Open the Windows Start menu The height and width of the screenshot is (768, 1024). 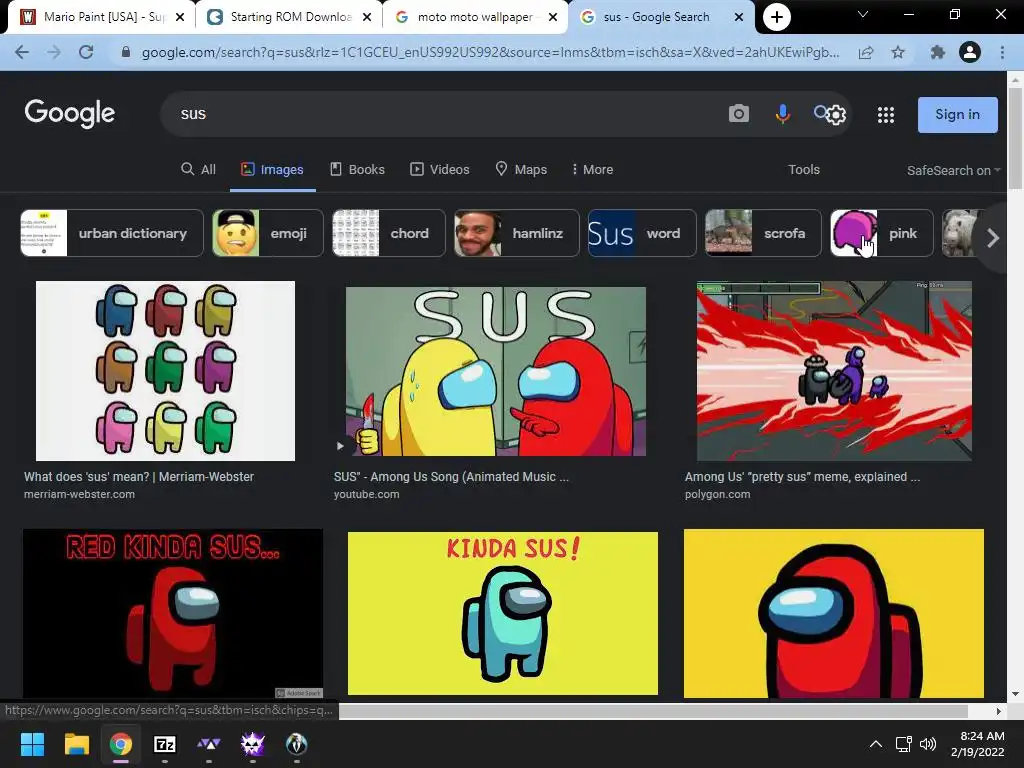(x=32, y=744)
